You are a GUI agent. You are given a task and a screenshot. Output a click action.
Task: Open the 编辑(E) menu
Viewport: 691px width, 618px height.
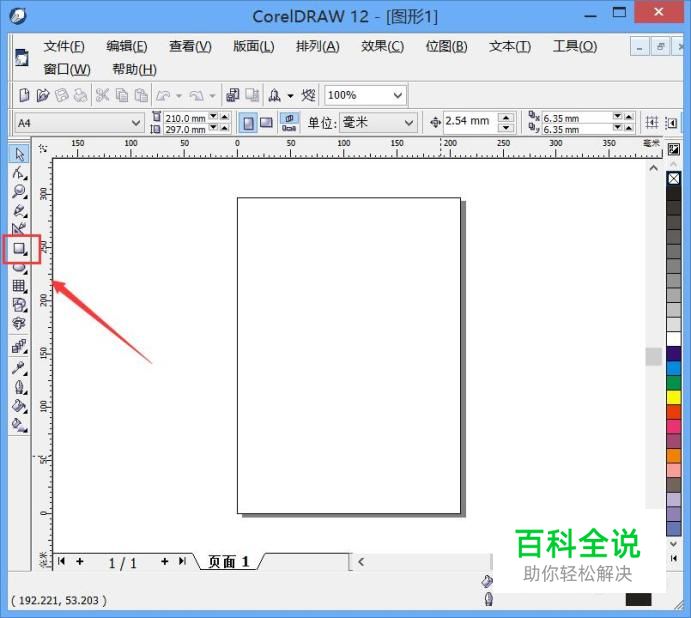[x=126, y=46]
